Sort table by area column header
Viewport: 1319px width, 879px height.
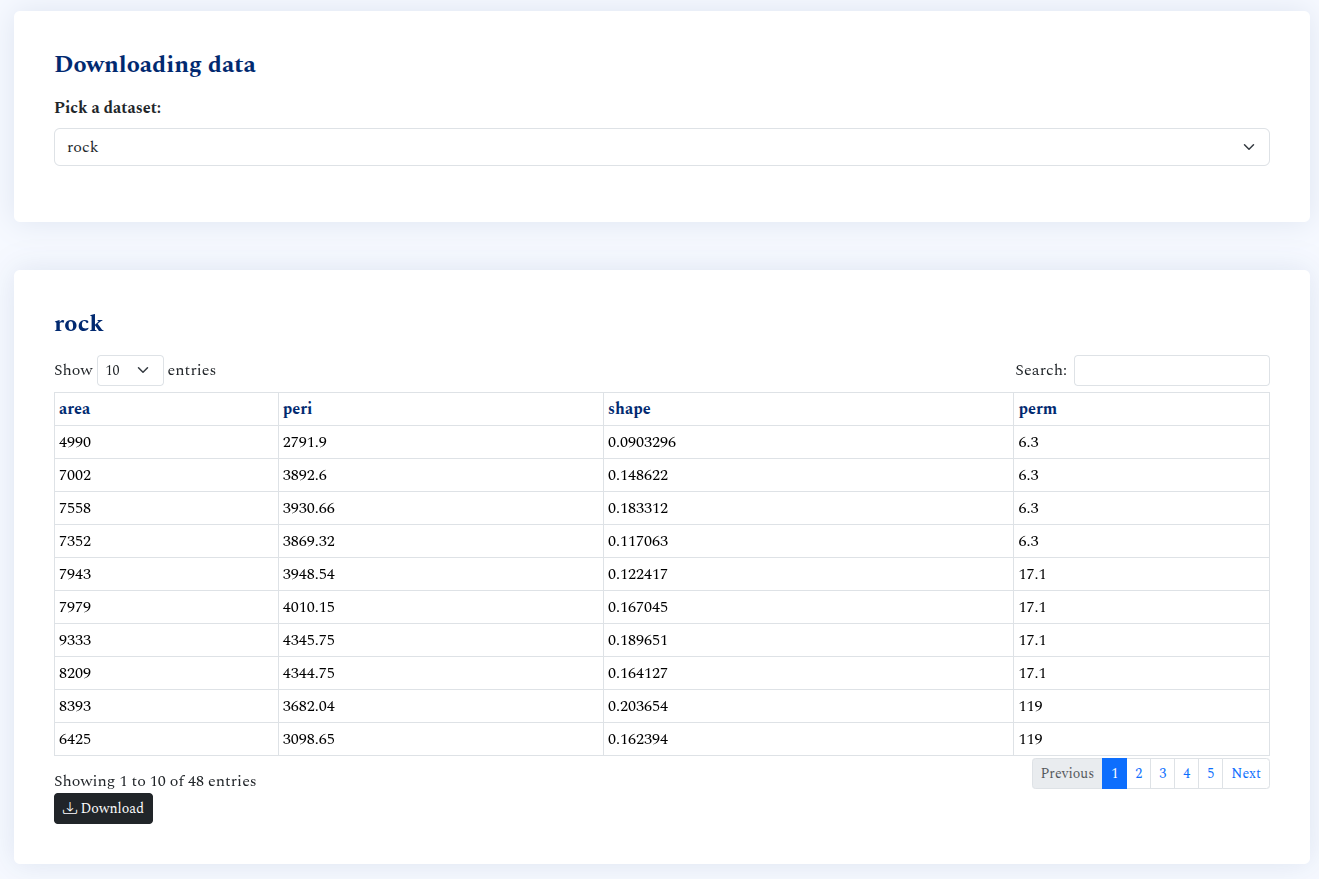point(75,409)
